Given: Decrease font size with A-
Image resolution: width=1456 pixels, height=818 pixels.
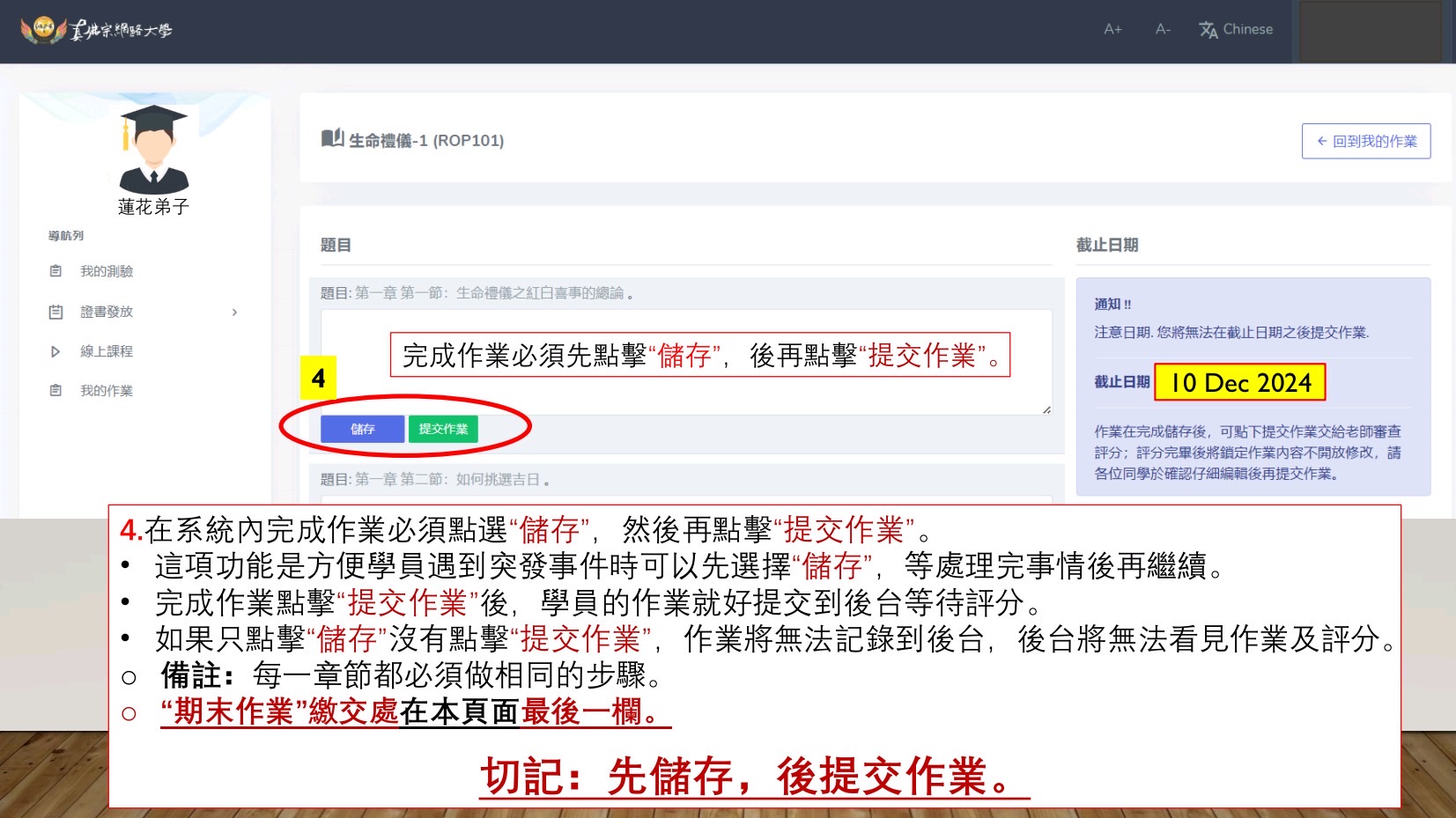Looking at the screenshot, I should coord(1163,29).
